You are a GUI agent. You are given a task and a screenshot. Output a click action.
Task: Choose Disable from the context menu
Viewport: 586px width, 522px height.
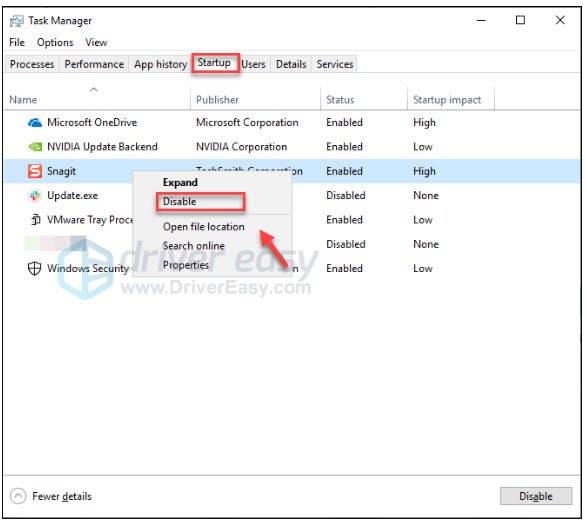coord(179,202)
